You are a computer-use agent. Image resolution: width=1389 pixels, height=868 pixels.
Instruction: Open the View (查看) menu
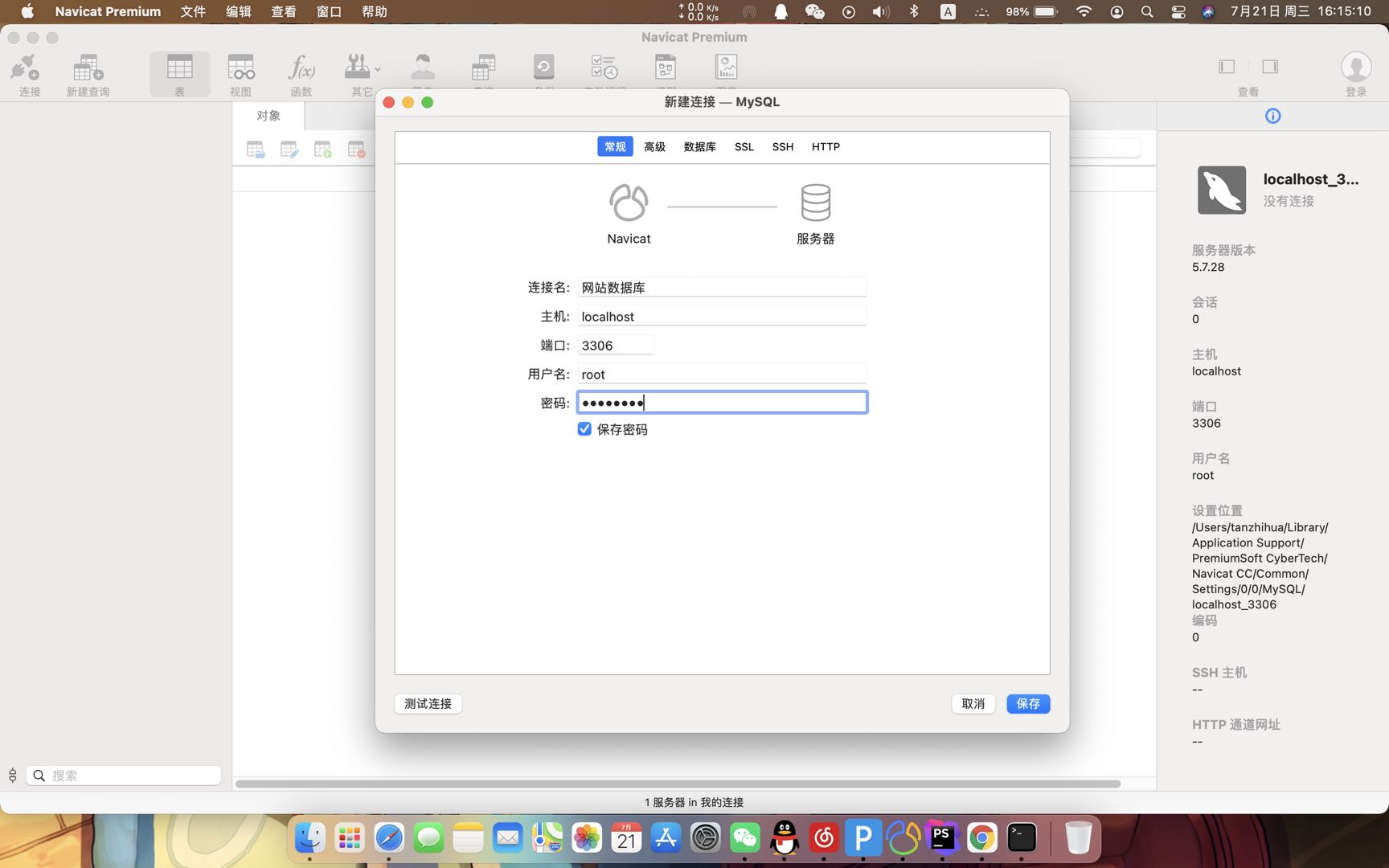coord(283,11)
